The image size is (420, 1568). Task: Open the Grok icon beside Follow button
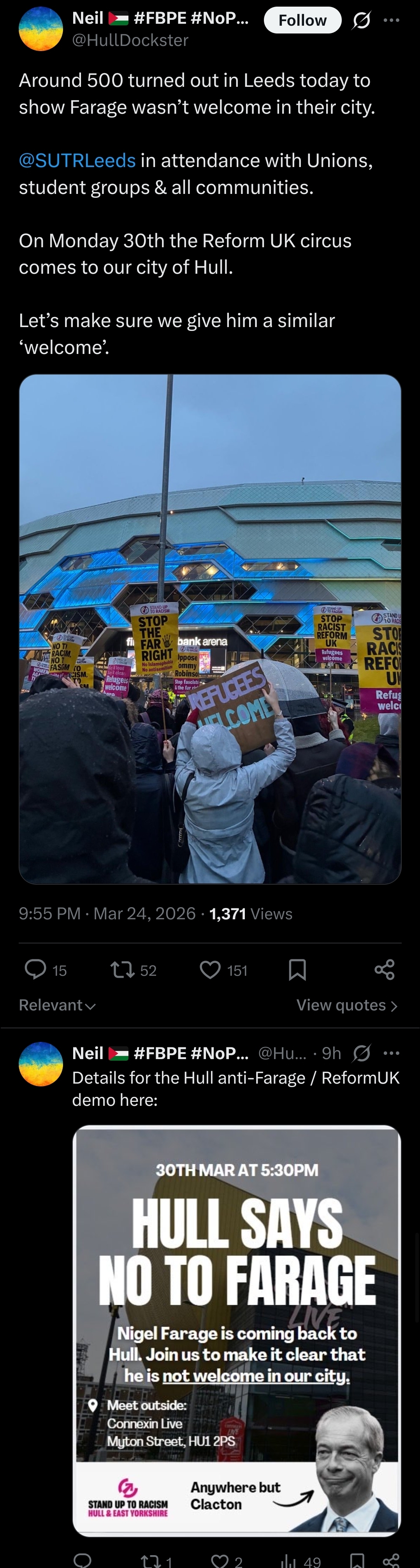click(x=361, y=21)
